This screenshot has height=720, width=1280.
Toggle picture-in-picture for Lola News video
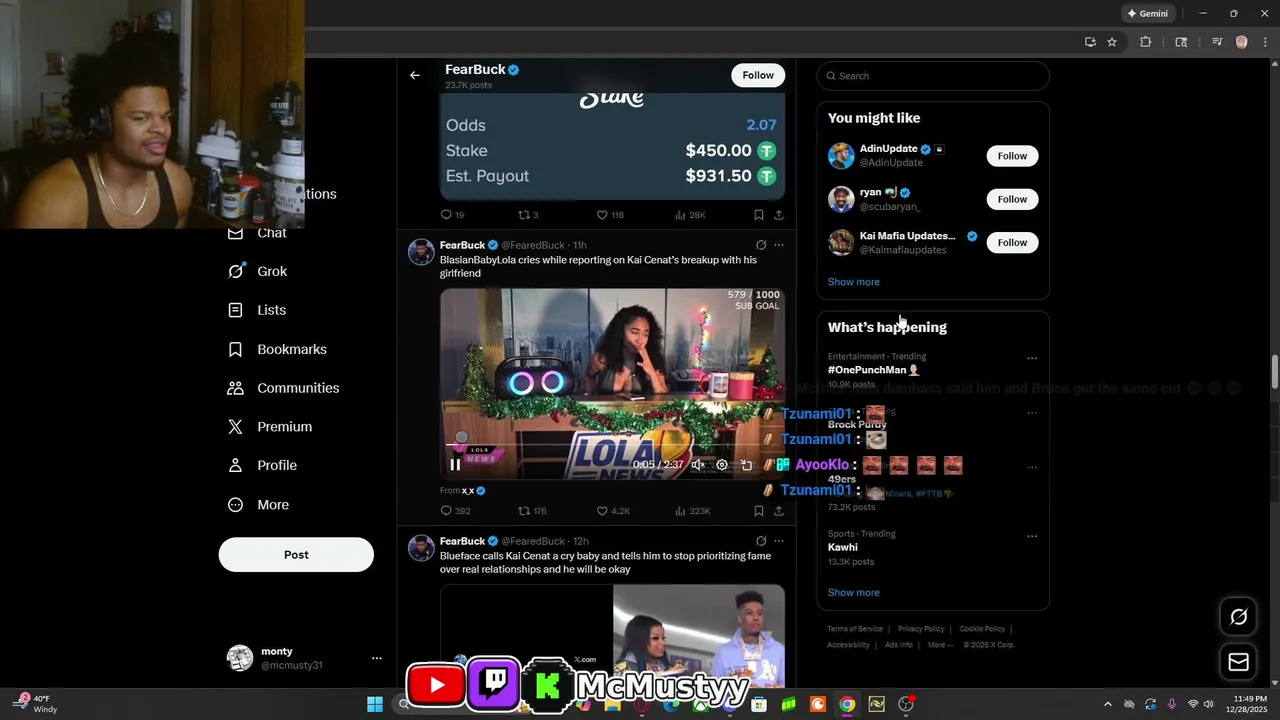point(746,464)
